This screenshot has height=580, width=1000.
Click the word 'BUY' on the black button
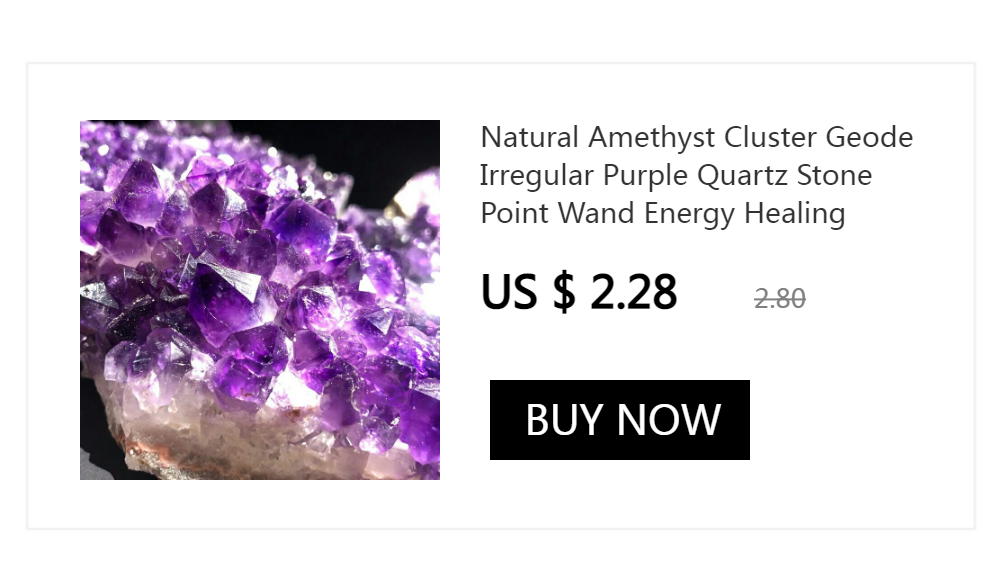(x=564, y=420)
